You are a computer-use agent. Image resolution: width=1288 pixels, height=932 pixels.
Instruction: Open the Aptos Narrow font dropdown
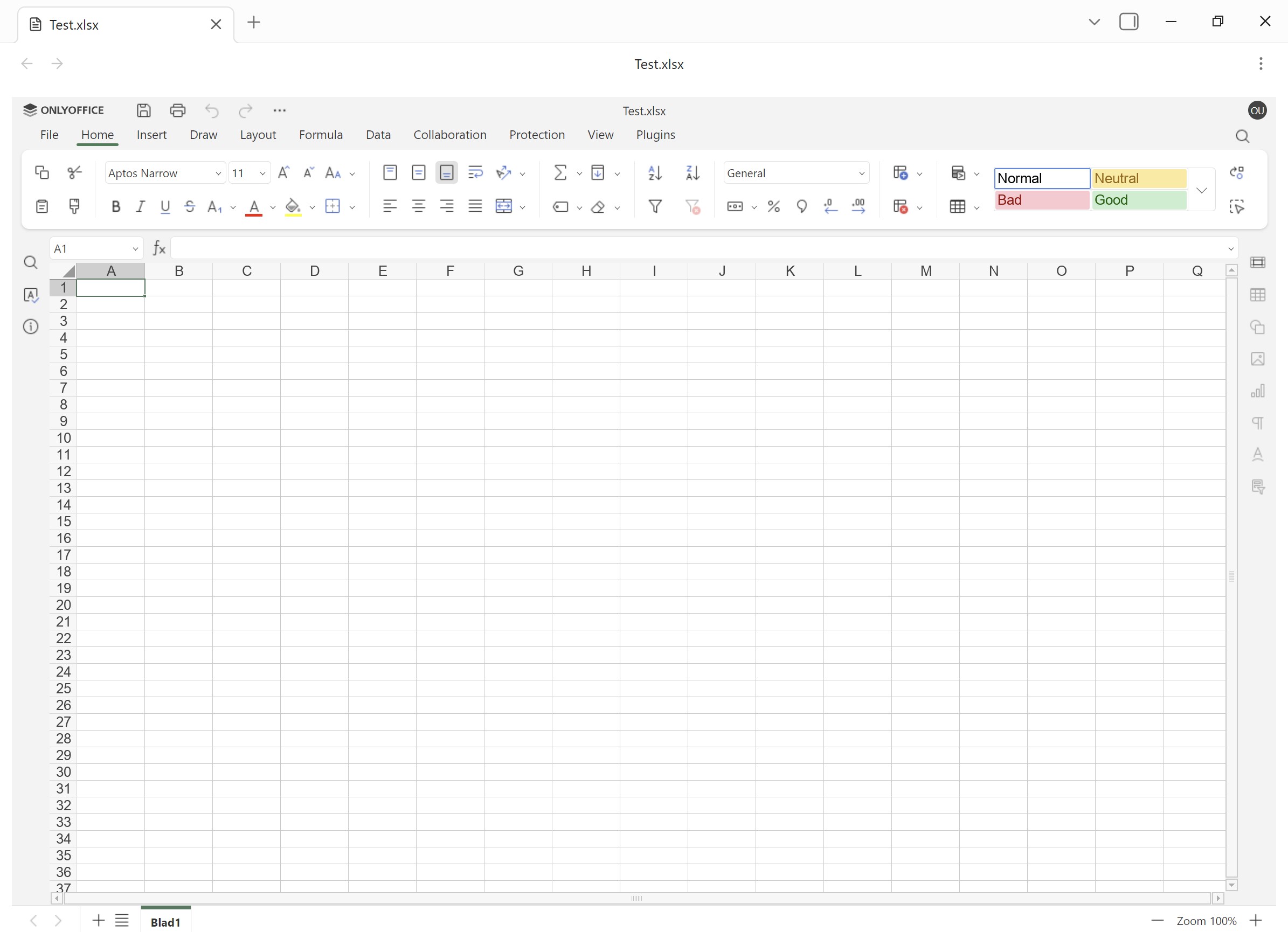coord(218,173)
